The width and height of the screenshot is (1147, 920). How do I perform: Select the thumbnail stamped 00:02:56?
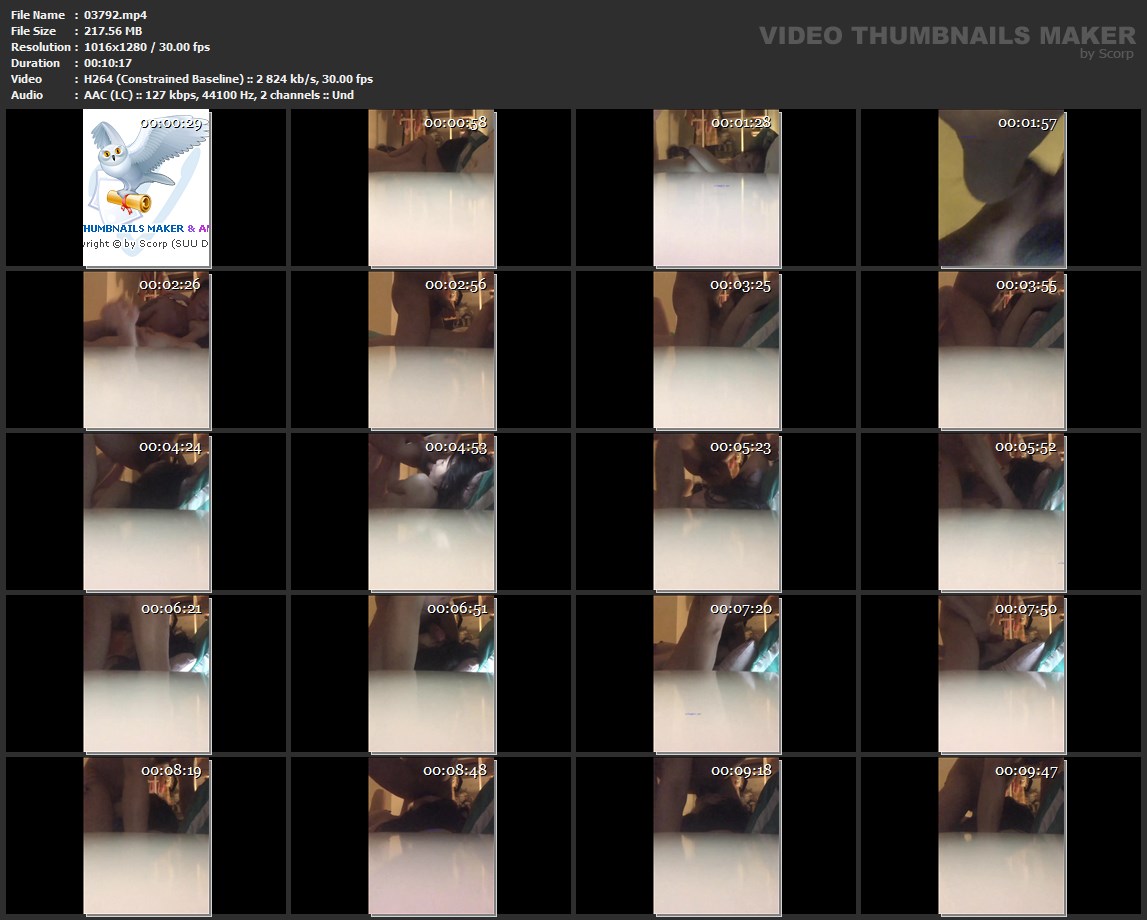tap(432, 350)
